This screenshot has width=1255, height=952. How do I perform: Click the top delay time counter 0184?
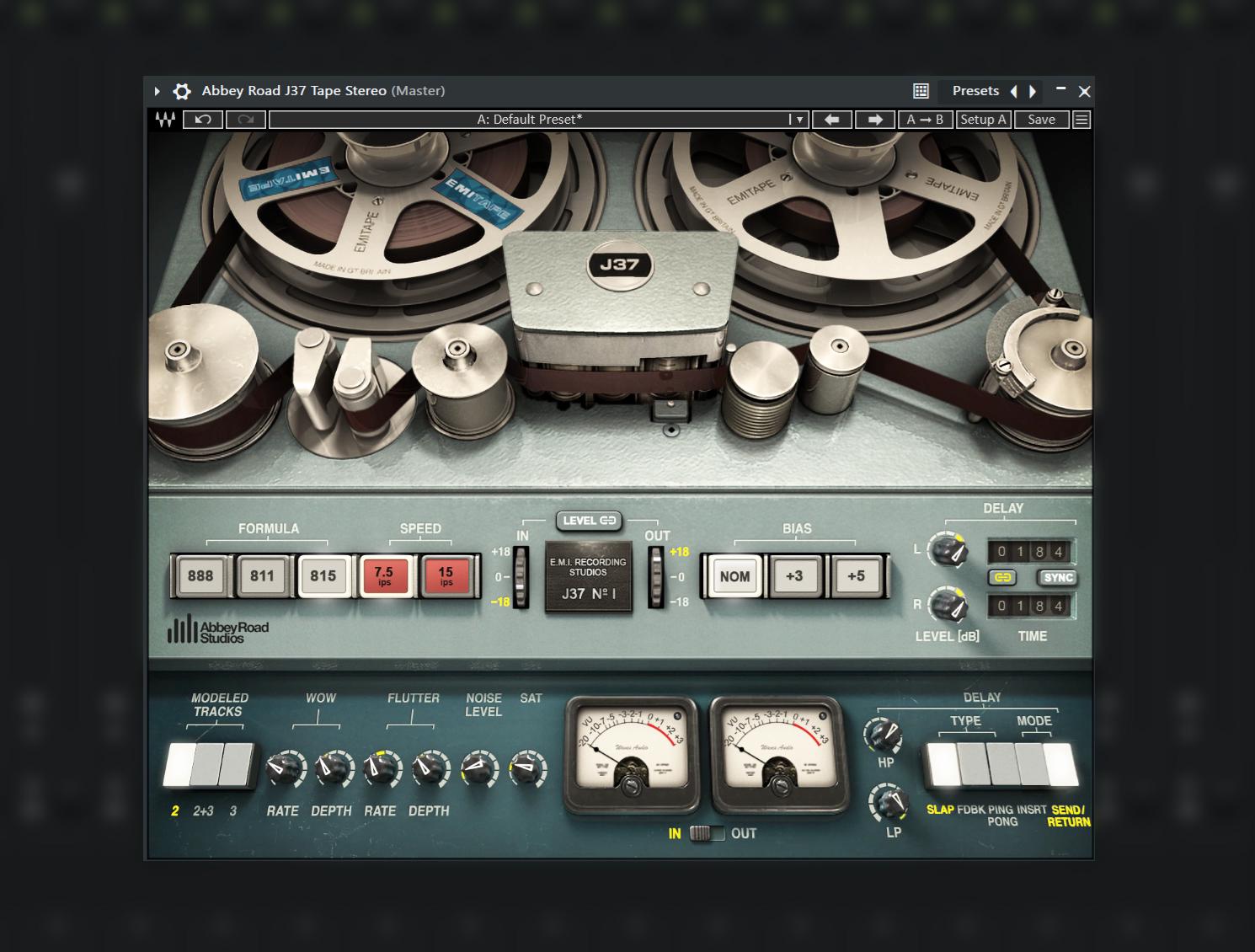[1029, 552]
